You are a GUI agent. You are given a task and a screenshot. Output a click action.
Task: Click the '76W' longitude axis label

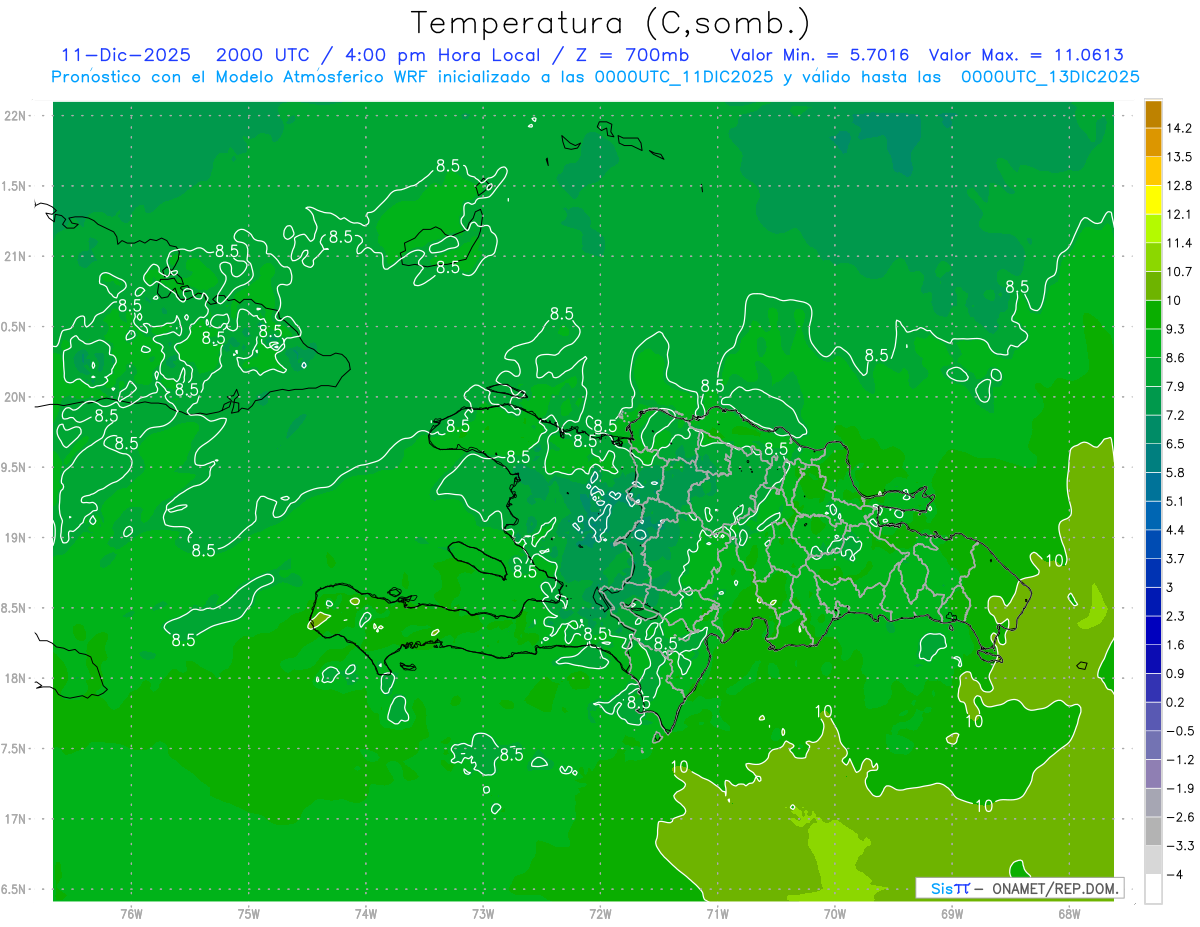131,913
